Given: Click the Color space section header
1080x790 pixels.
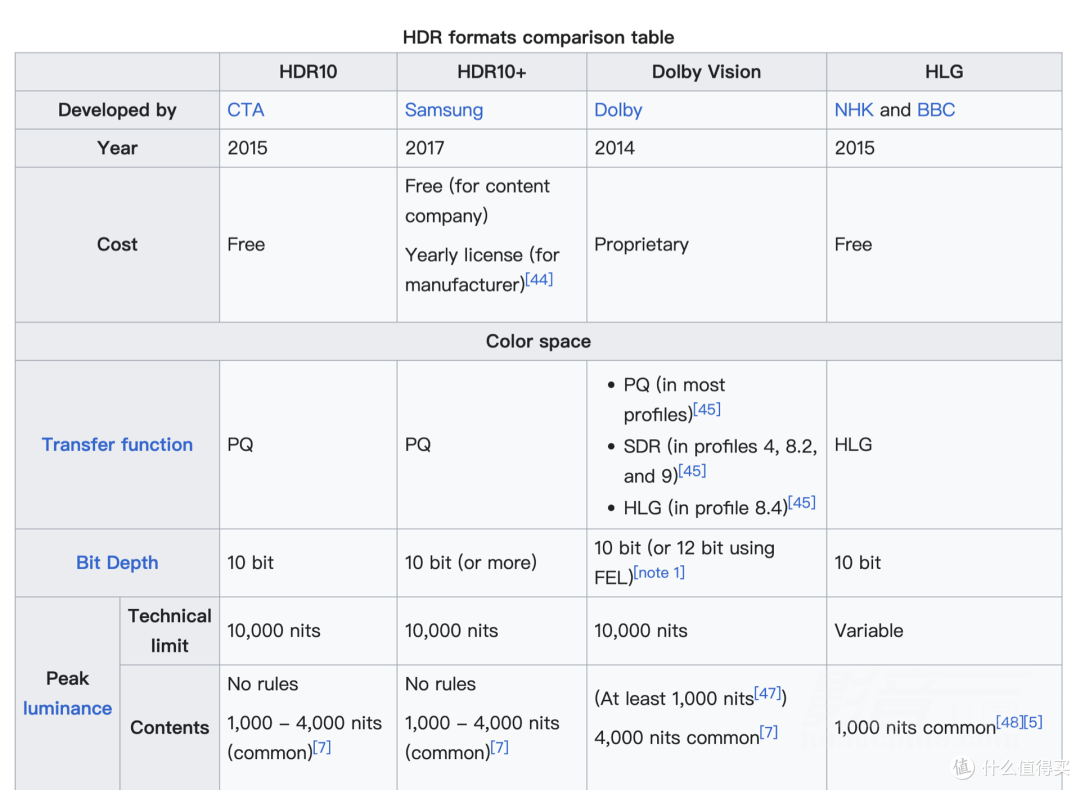Looking at the screenshot, I should 539,342.
